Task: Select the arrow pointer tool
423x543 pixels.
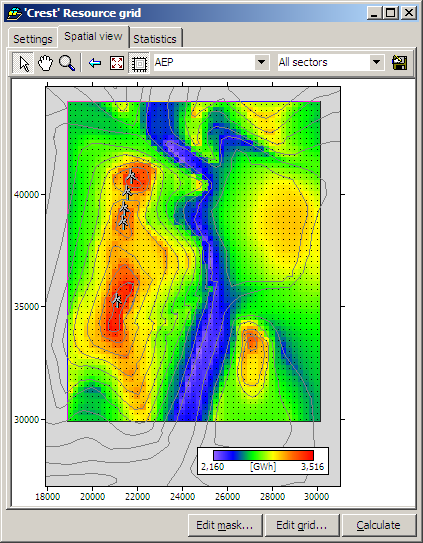Action: 24,63
